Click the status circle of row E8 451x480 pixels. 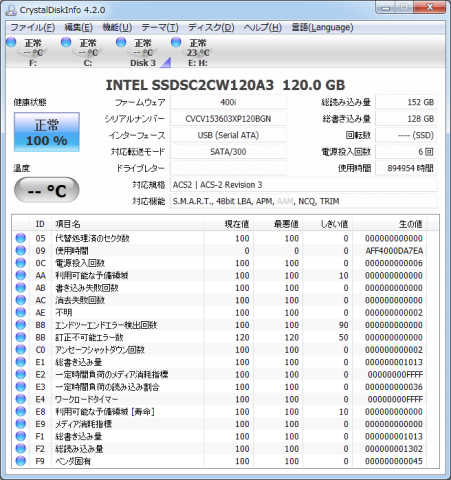pyautogui.click(x=21, y=411)
